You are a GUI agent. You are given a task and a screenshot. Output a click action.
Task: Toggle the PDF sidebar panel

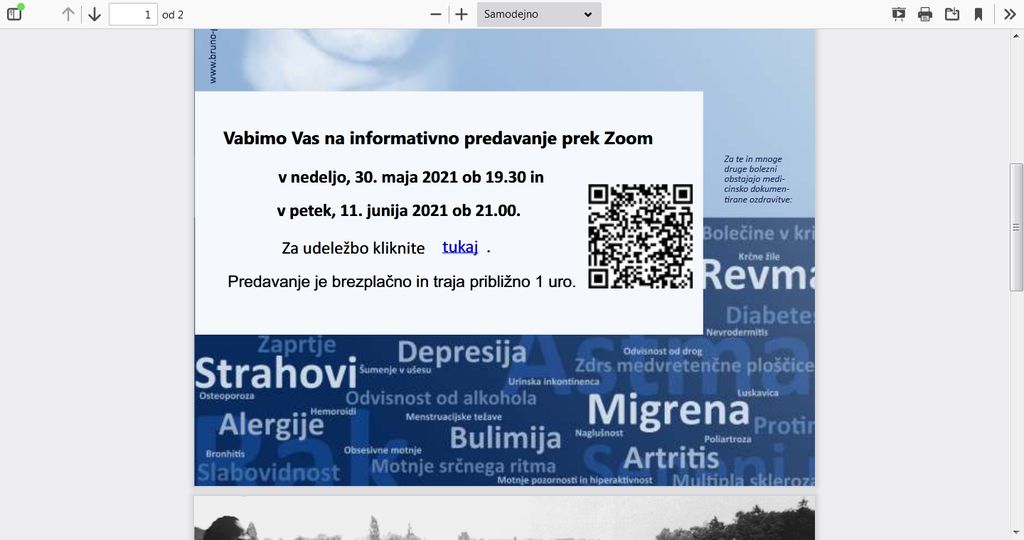tap(14, 14)
